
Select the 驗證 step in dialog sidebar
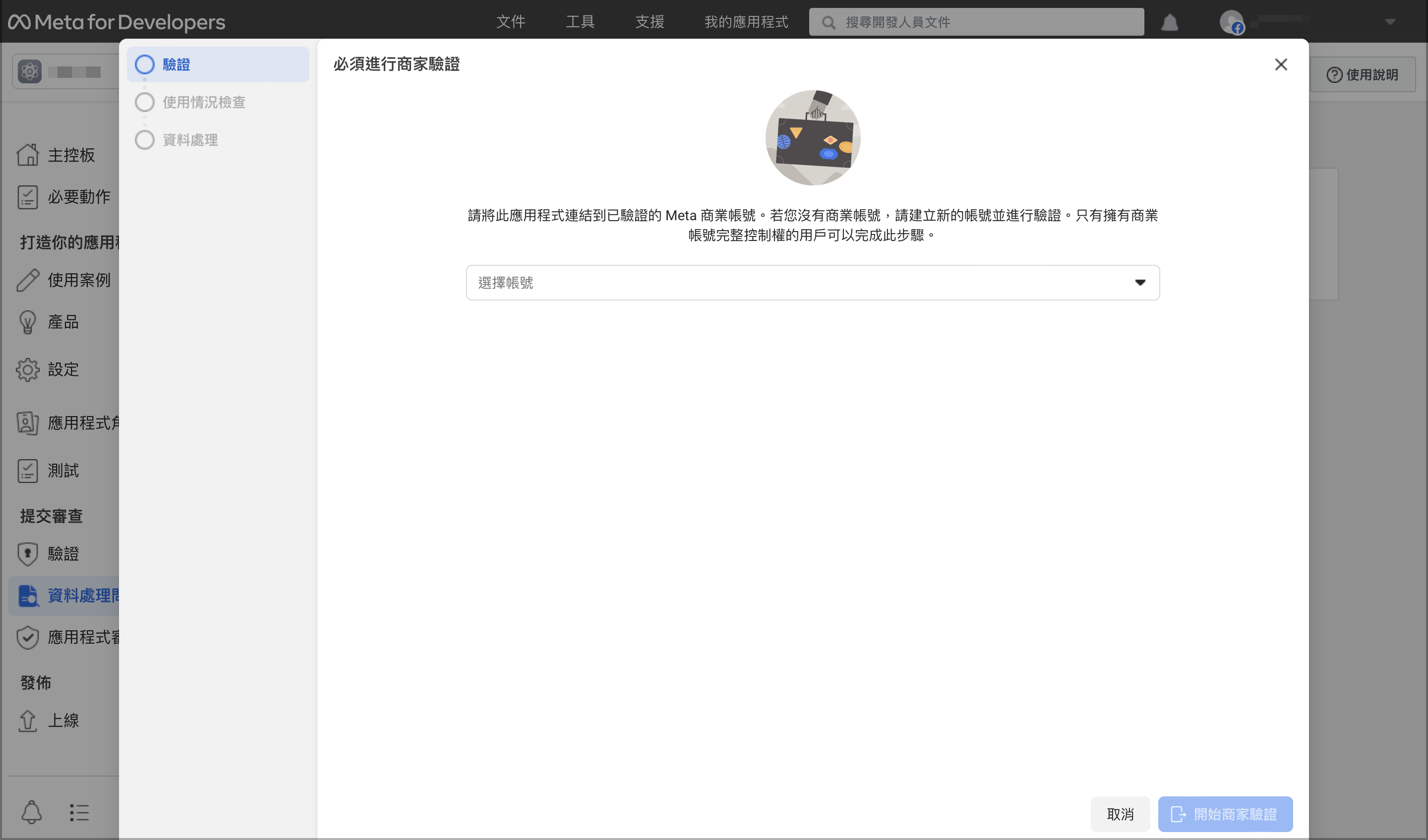coord(218,64)
